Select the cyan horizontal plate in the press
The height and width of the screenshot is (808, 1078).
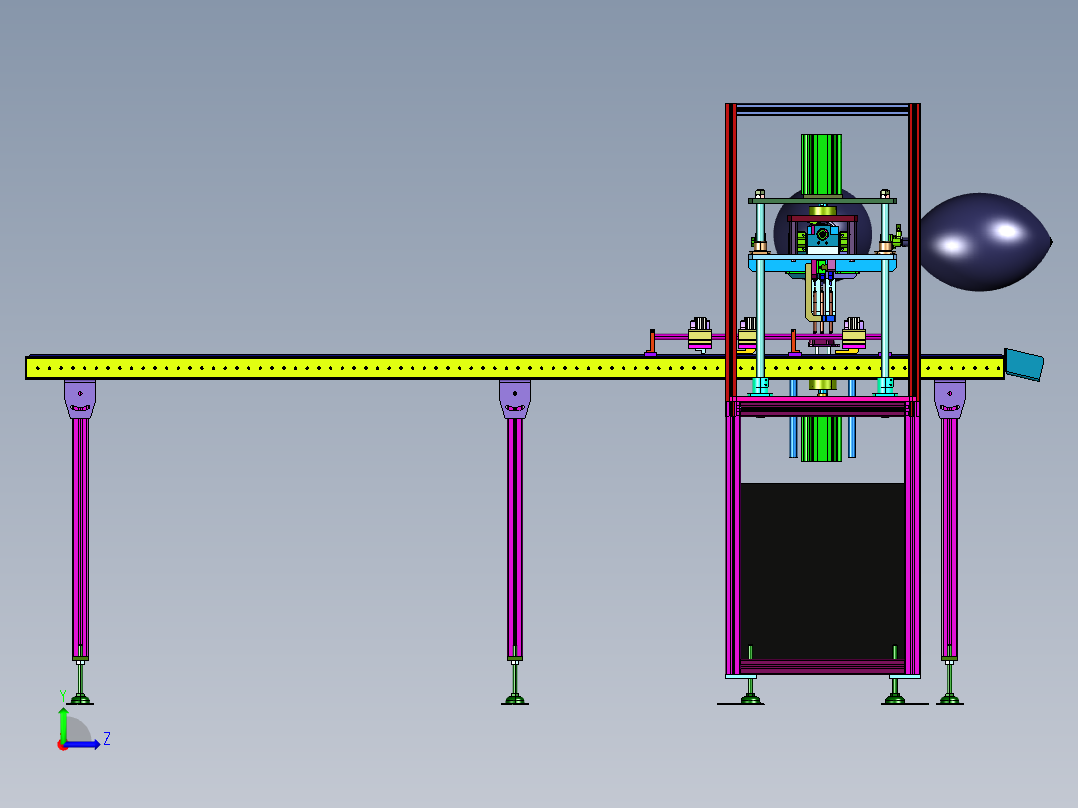coord(822,263)
